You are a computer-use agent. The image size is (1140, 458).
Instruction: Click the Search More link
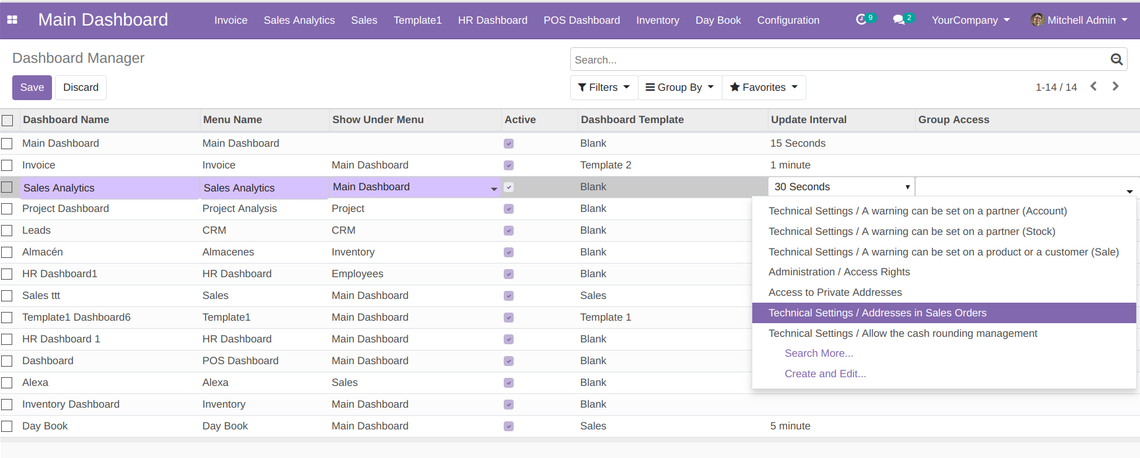[818, 353]
